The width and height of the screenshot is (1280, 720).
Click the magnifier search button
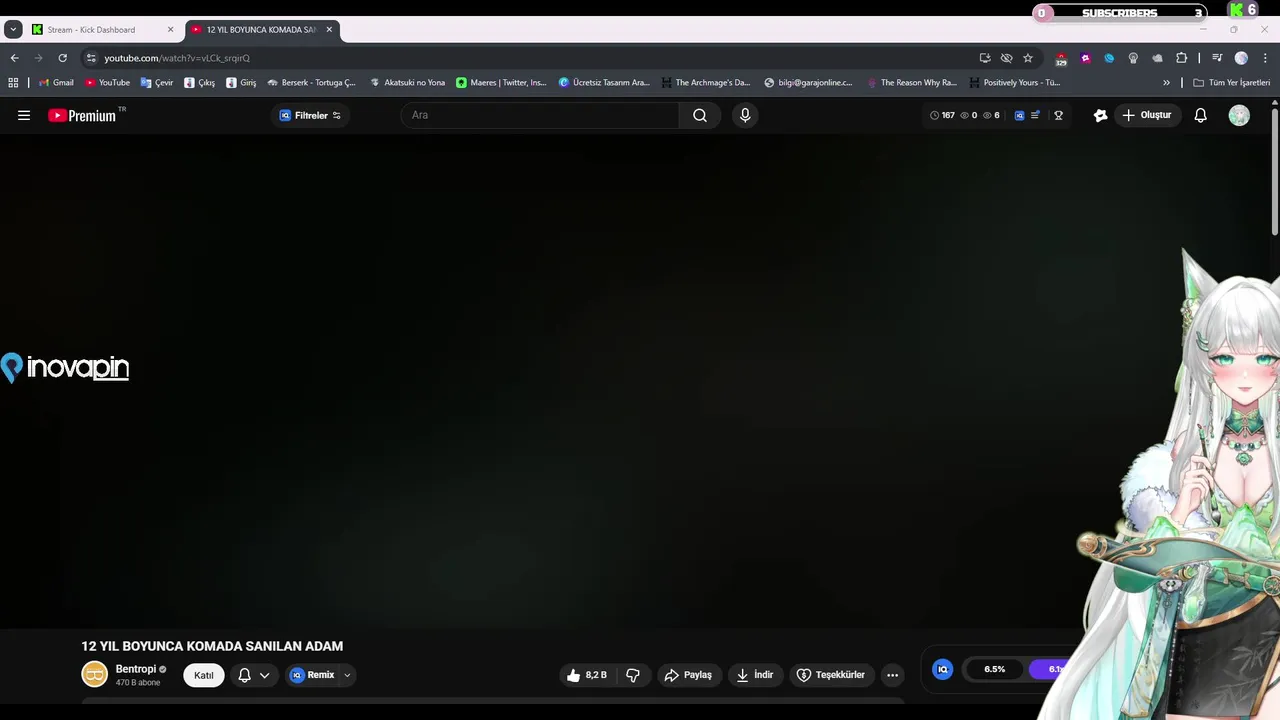coord(700,115)
